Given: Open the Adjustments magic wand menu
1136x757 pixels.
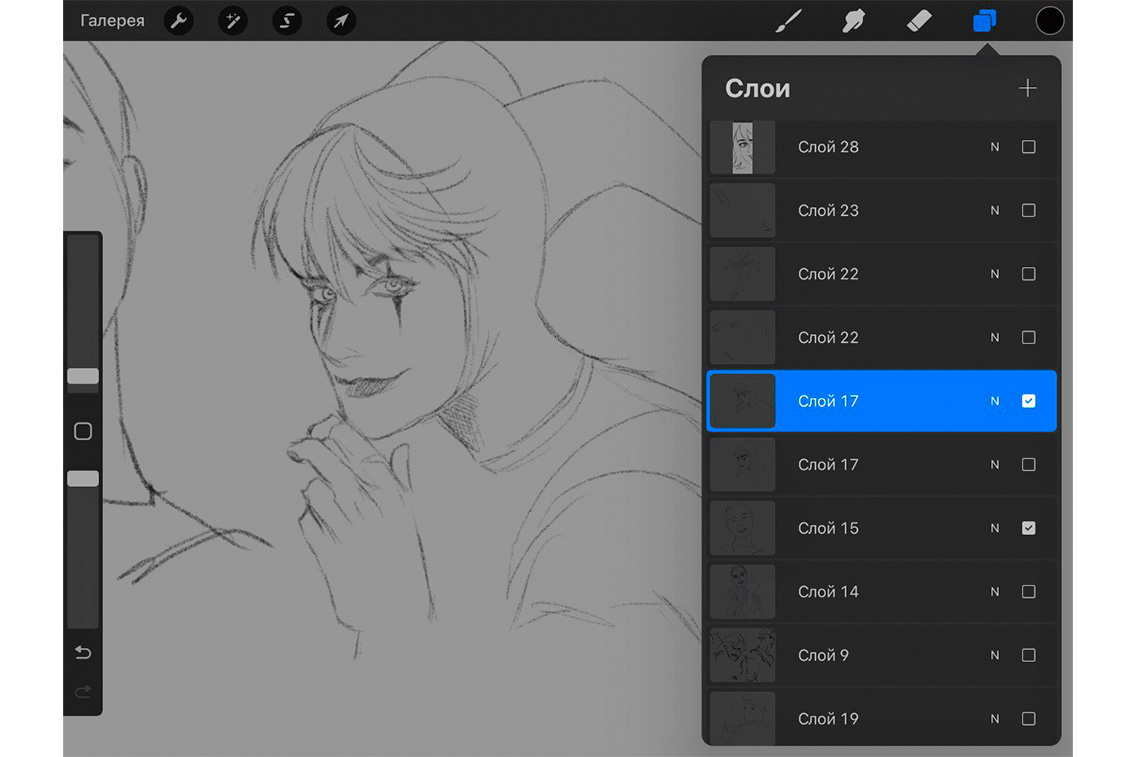Looking at the screenshot, I should click(232, 21).
